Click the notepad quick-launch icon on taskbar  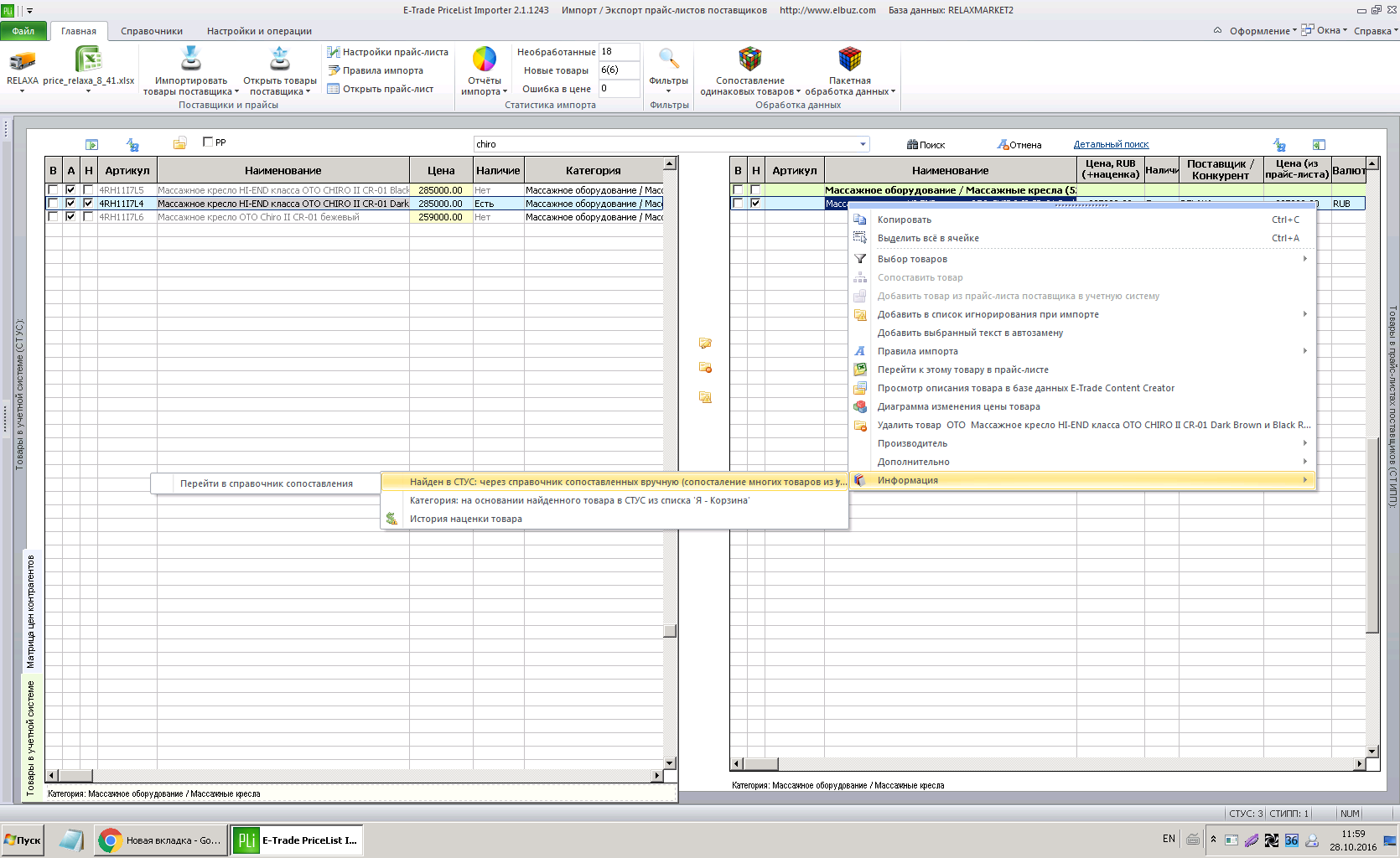click(70, 840)
